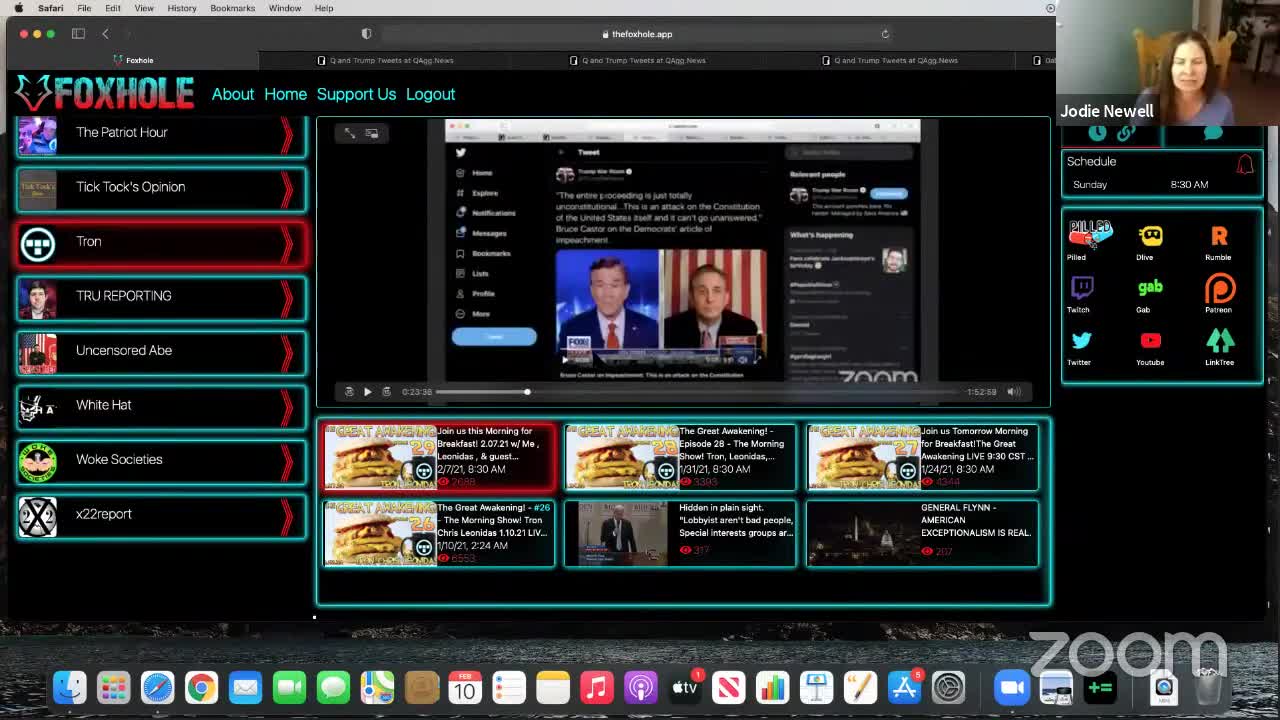The height and width of the screenshot is (720, 1280).
Task: Open the Dlive social link icon
Action: 1150,236
